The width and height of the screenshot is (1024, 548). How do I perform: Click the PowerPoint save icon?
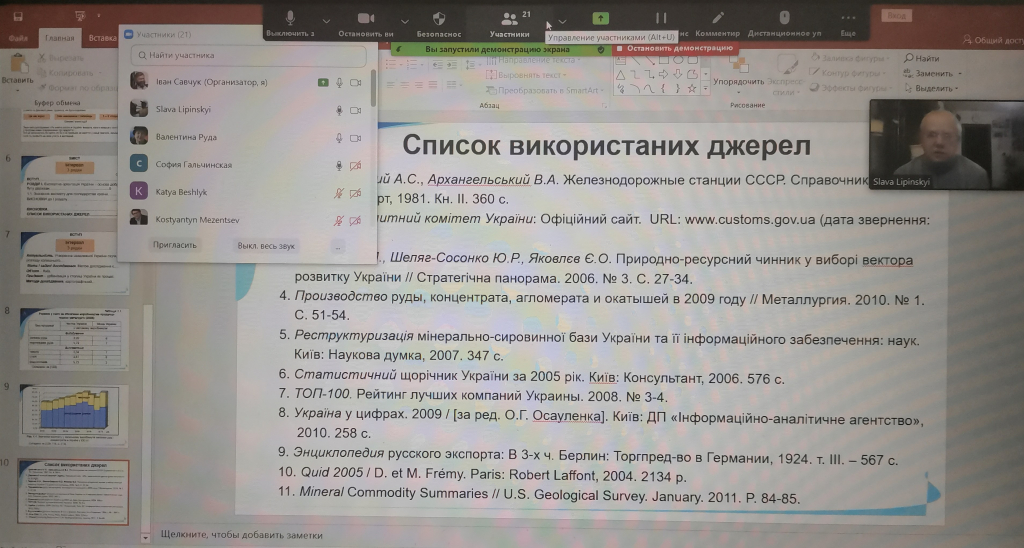[x=18, y=16]
